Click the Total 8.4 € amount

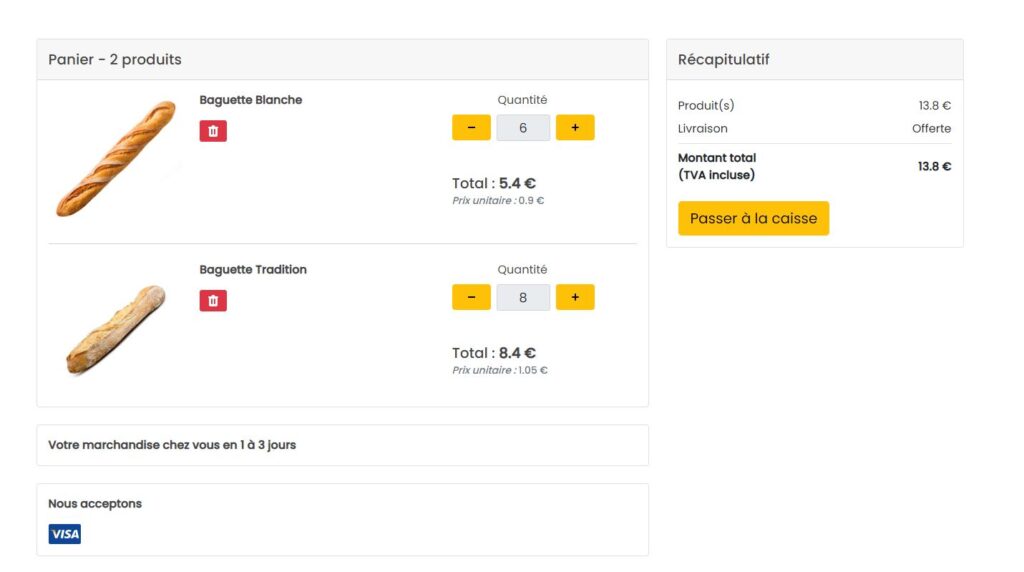pos(494,353)
